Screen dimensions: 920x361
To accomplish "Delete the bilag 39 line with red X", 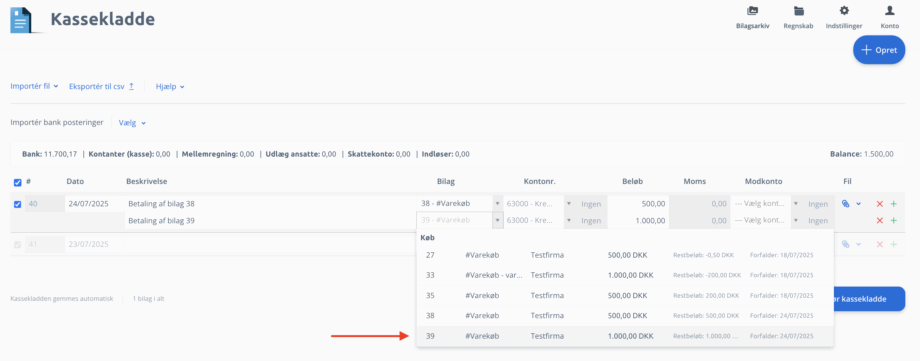I will (880, 221).
